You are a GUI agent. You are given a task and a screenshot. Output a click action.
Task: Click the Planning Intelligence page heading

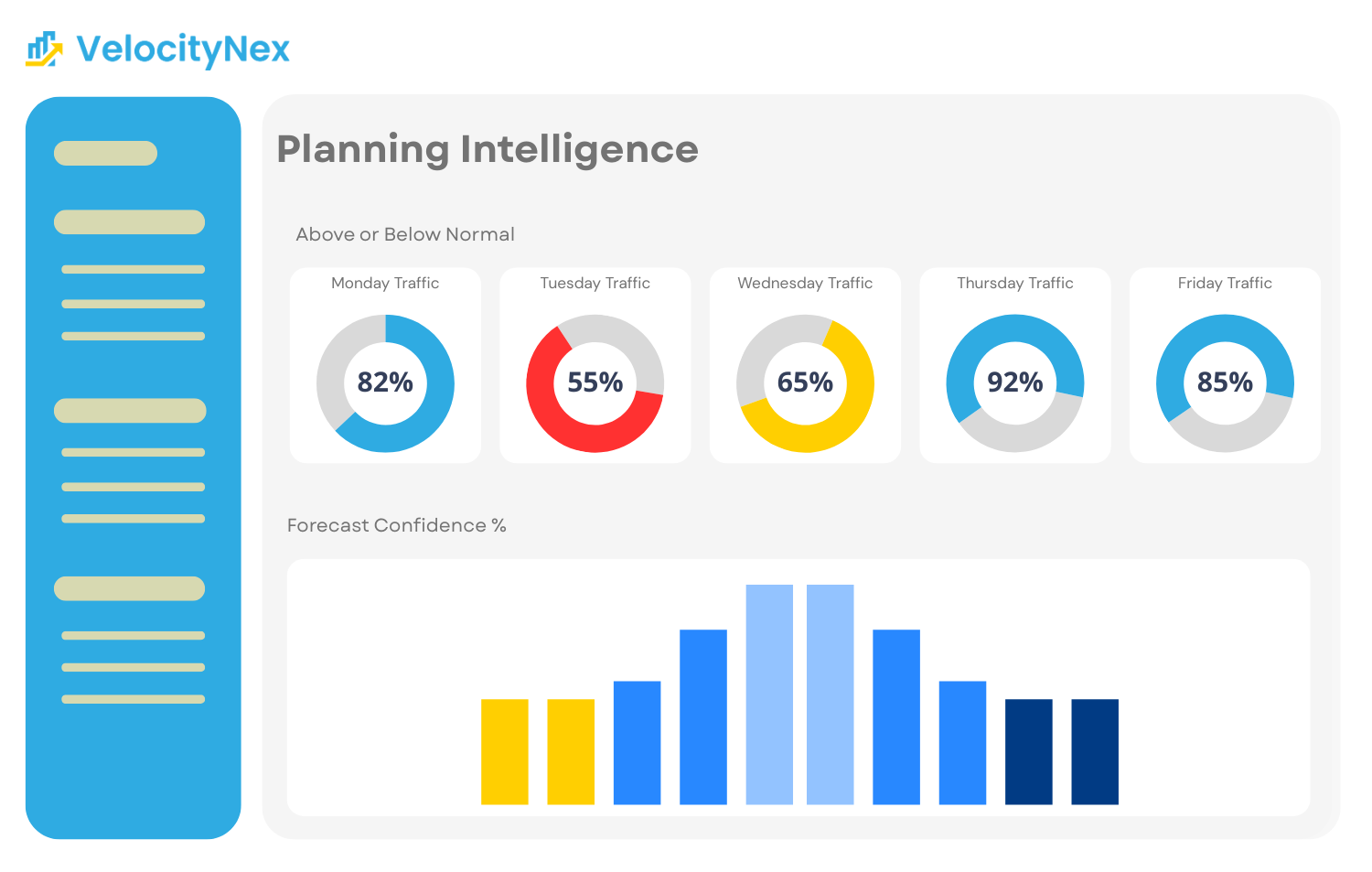point(488,149)
